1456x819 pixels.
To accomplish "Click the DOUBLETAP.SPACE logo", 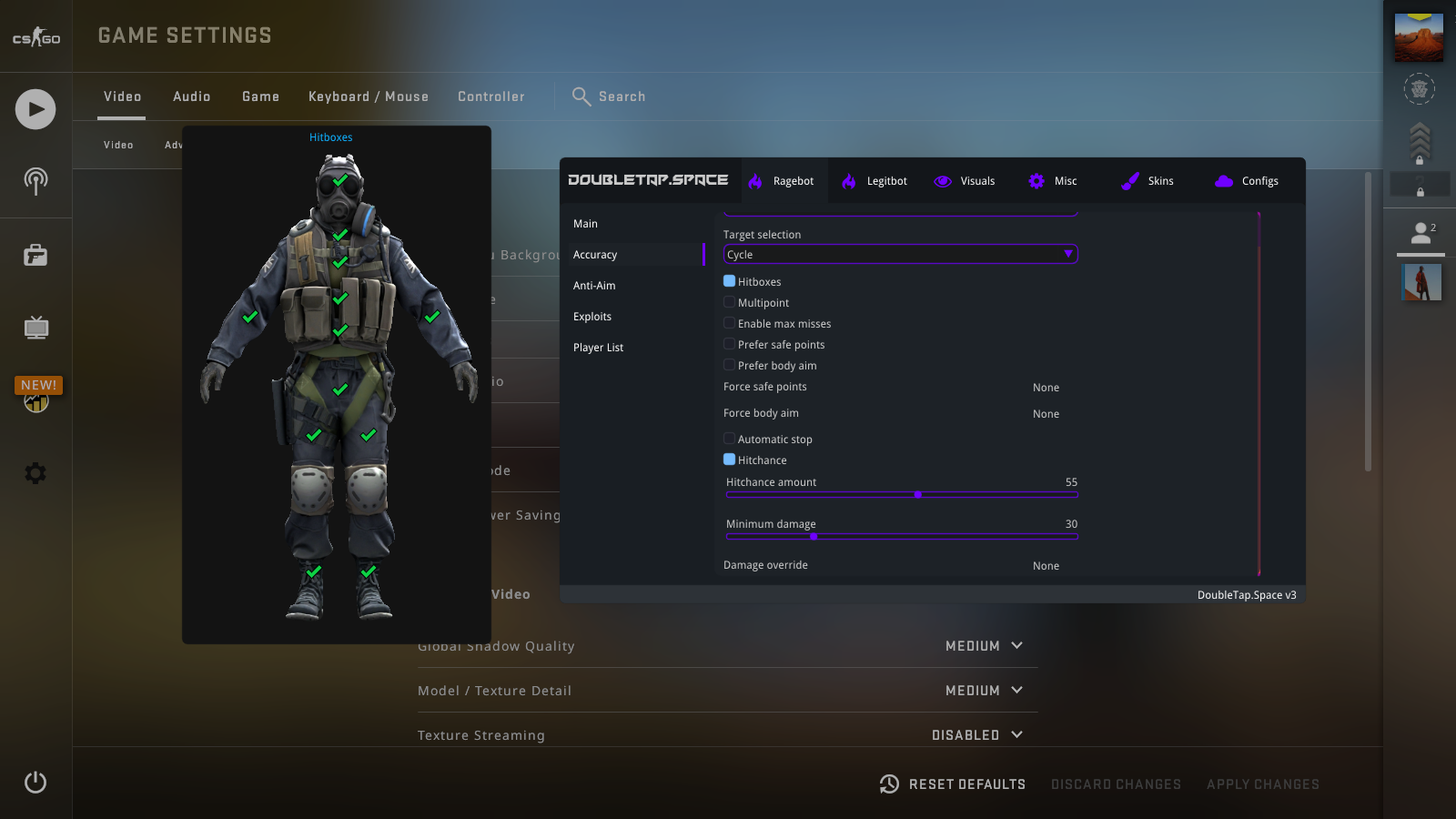I will tap(648, 180).
